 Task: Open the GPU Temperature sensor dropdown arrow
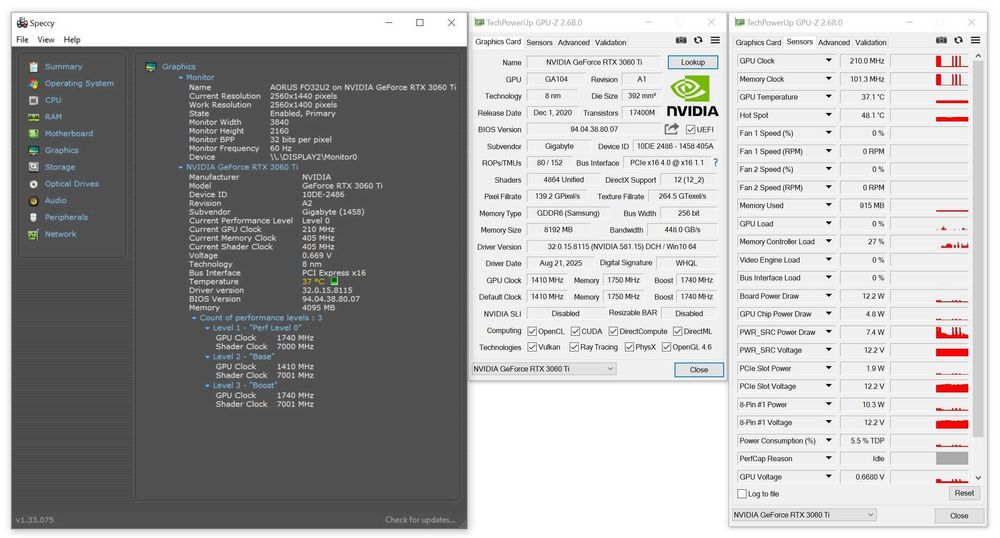pos(828,97)
